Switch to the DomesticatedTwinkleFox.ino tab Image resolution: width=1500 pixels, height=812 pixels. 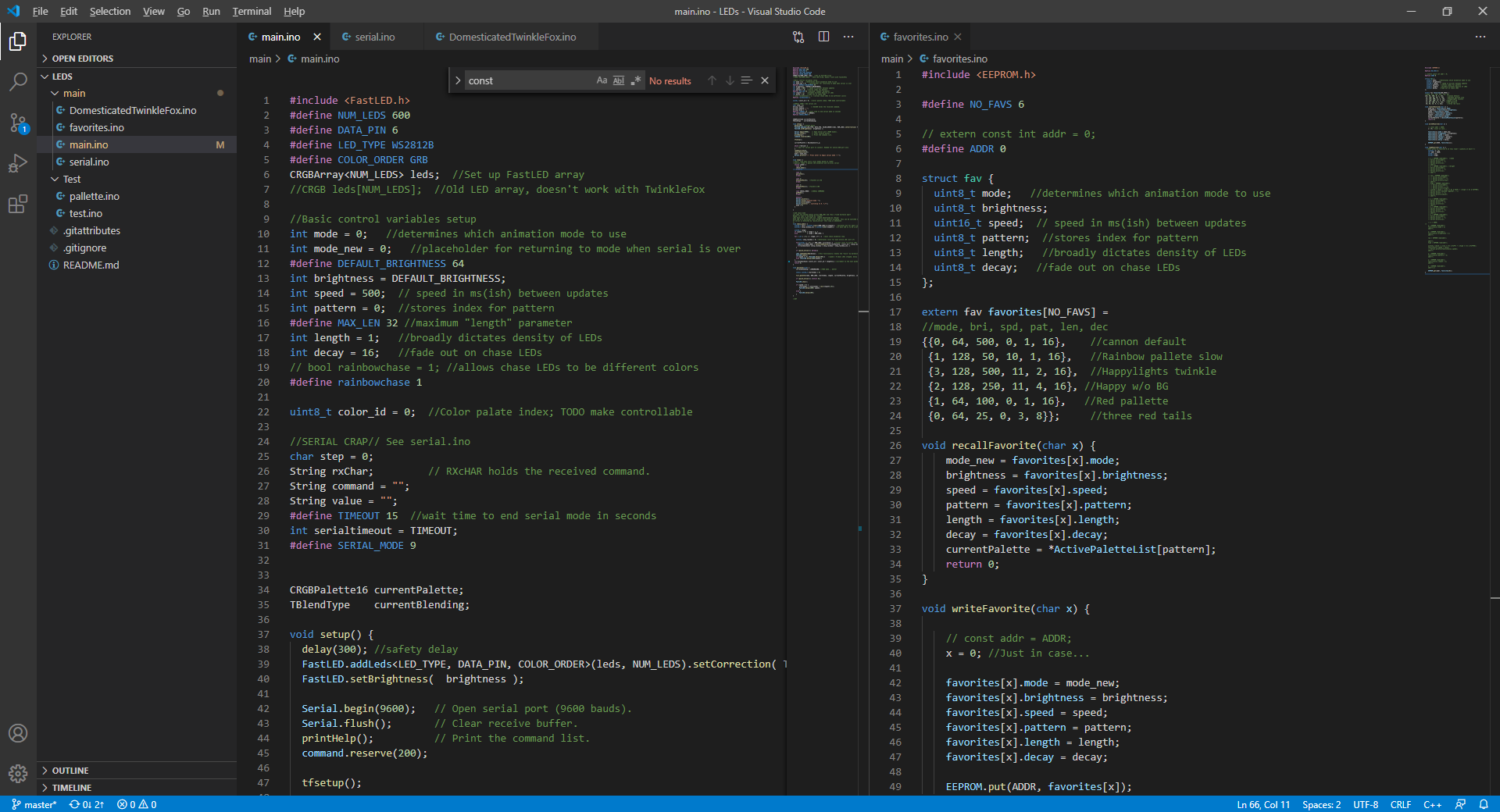[x=512, y=37]
